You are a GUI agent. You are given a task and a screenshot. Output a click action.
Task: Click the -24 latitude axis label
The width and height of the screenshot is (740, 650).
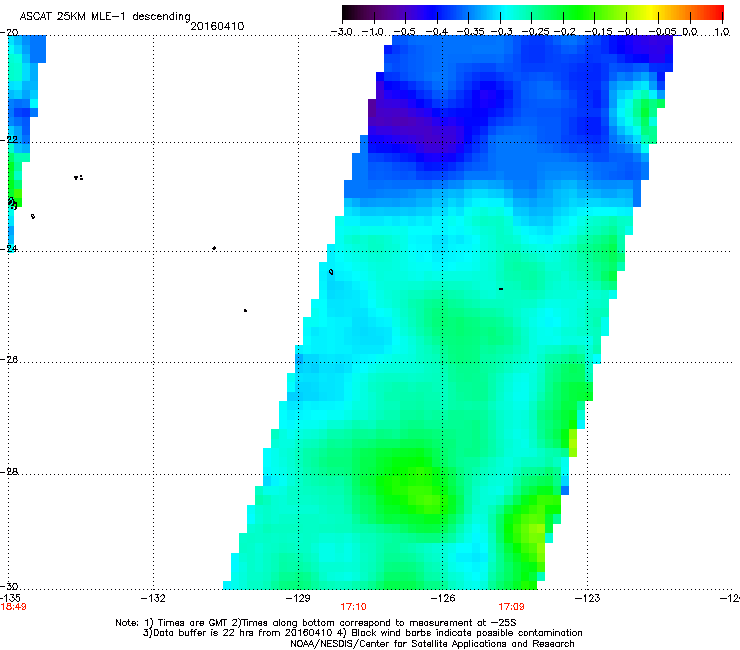click(9, 248)
